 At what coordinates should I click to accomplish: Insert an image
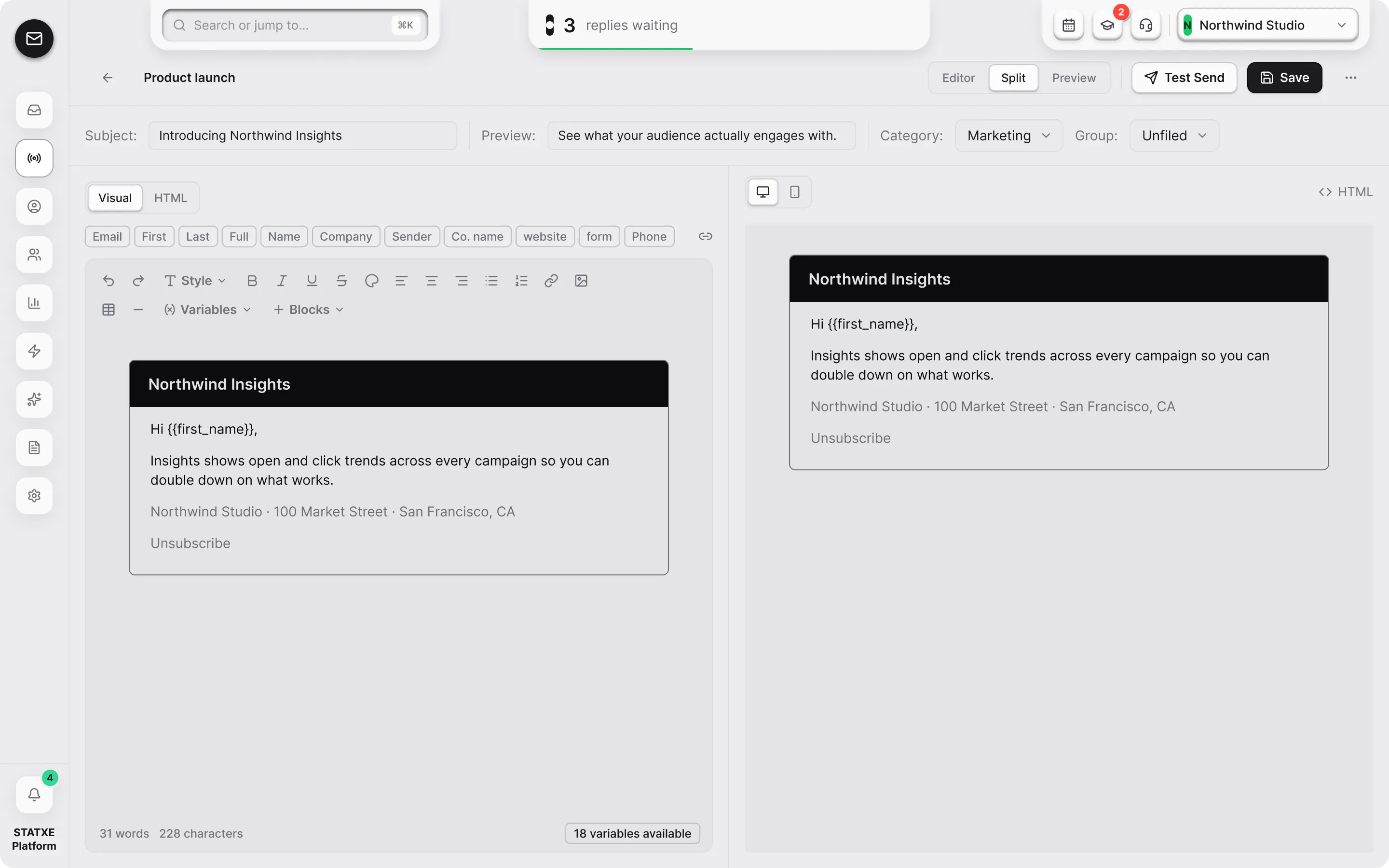581,281
